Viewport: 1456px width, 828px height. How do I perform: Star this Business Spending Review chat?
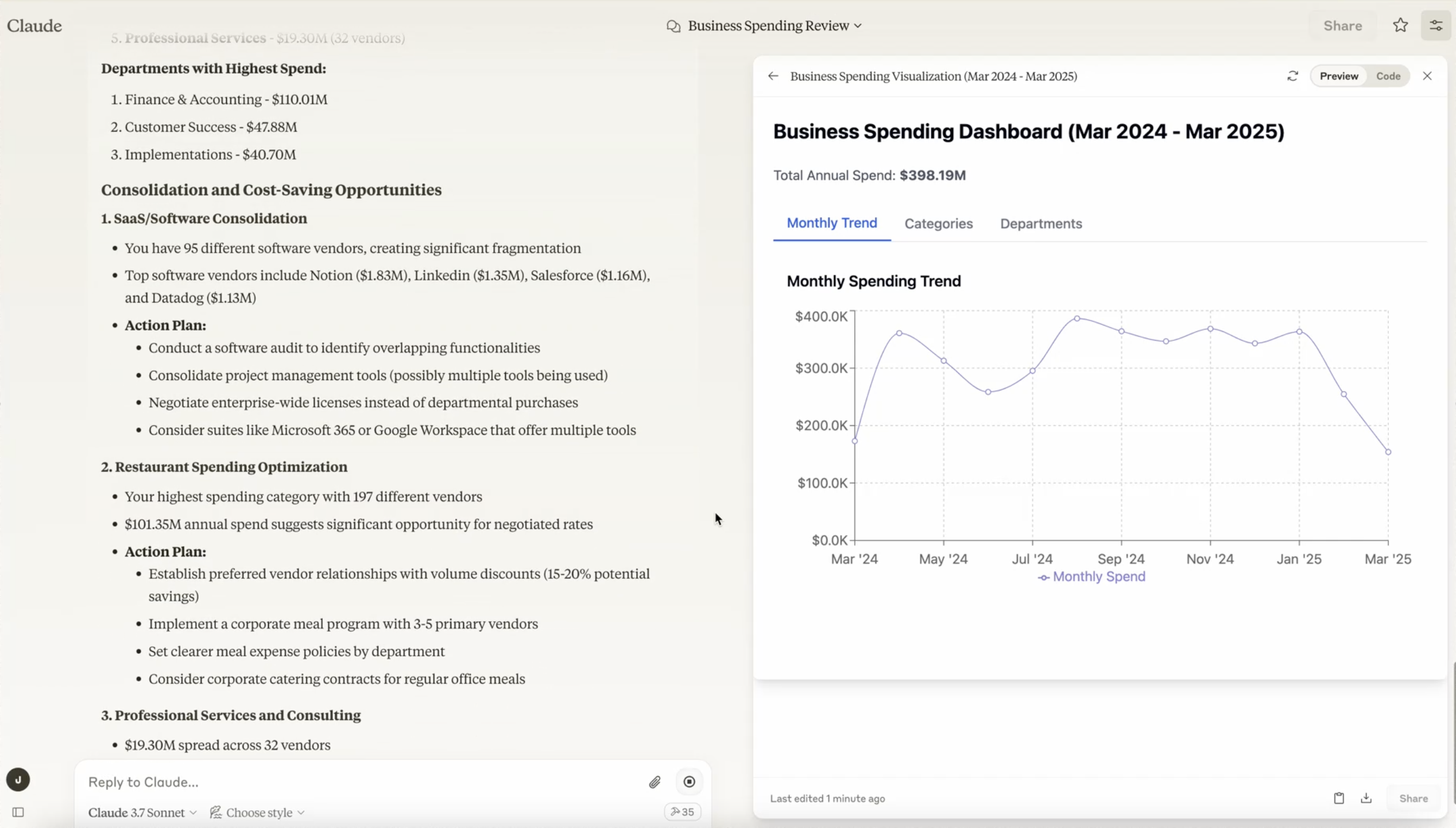[1400, 25]
